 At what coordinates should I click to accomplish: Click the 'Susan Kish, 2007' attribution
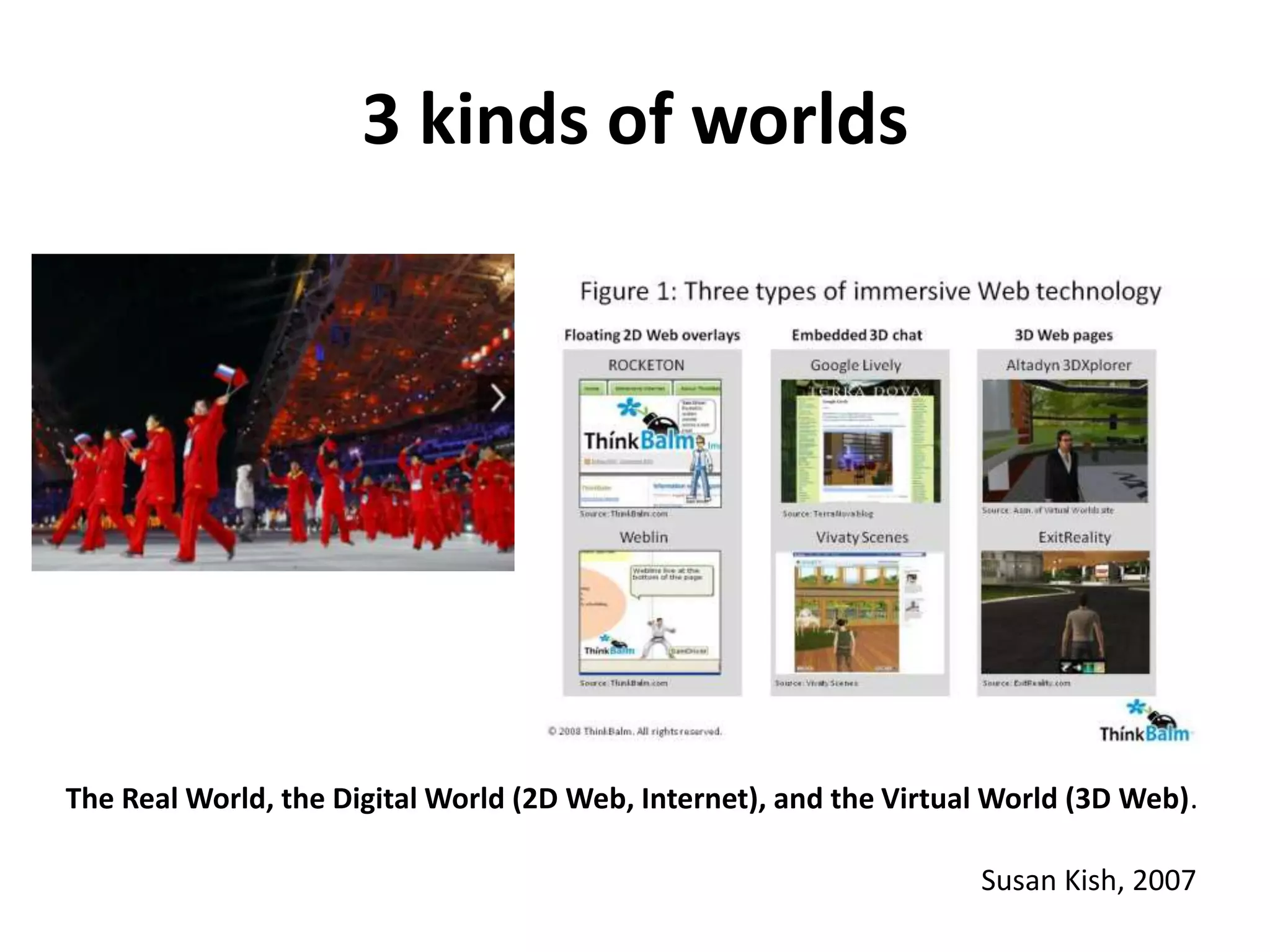pyautogui.click(x=1088, y=880)
